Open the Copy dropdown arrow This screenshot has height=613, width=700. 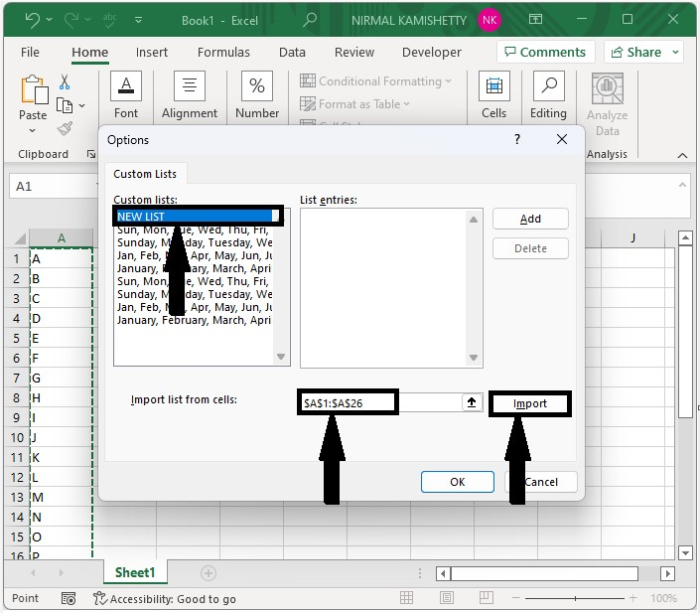82,106
